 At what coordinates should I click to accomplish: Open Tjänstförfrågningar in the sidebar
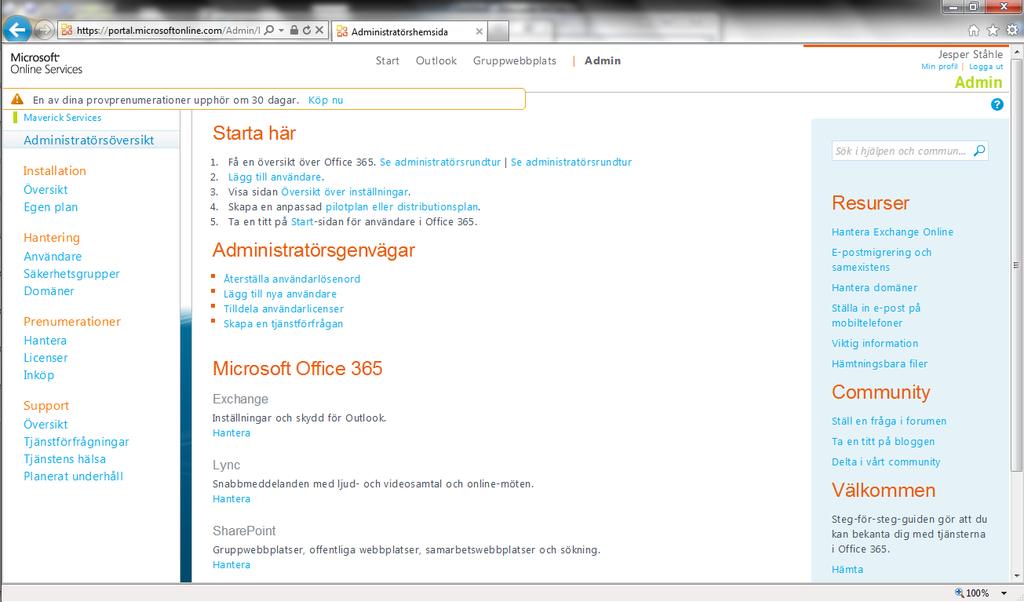[76, 442]
